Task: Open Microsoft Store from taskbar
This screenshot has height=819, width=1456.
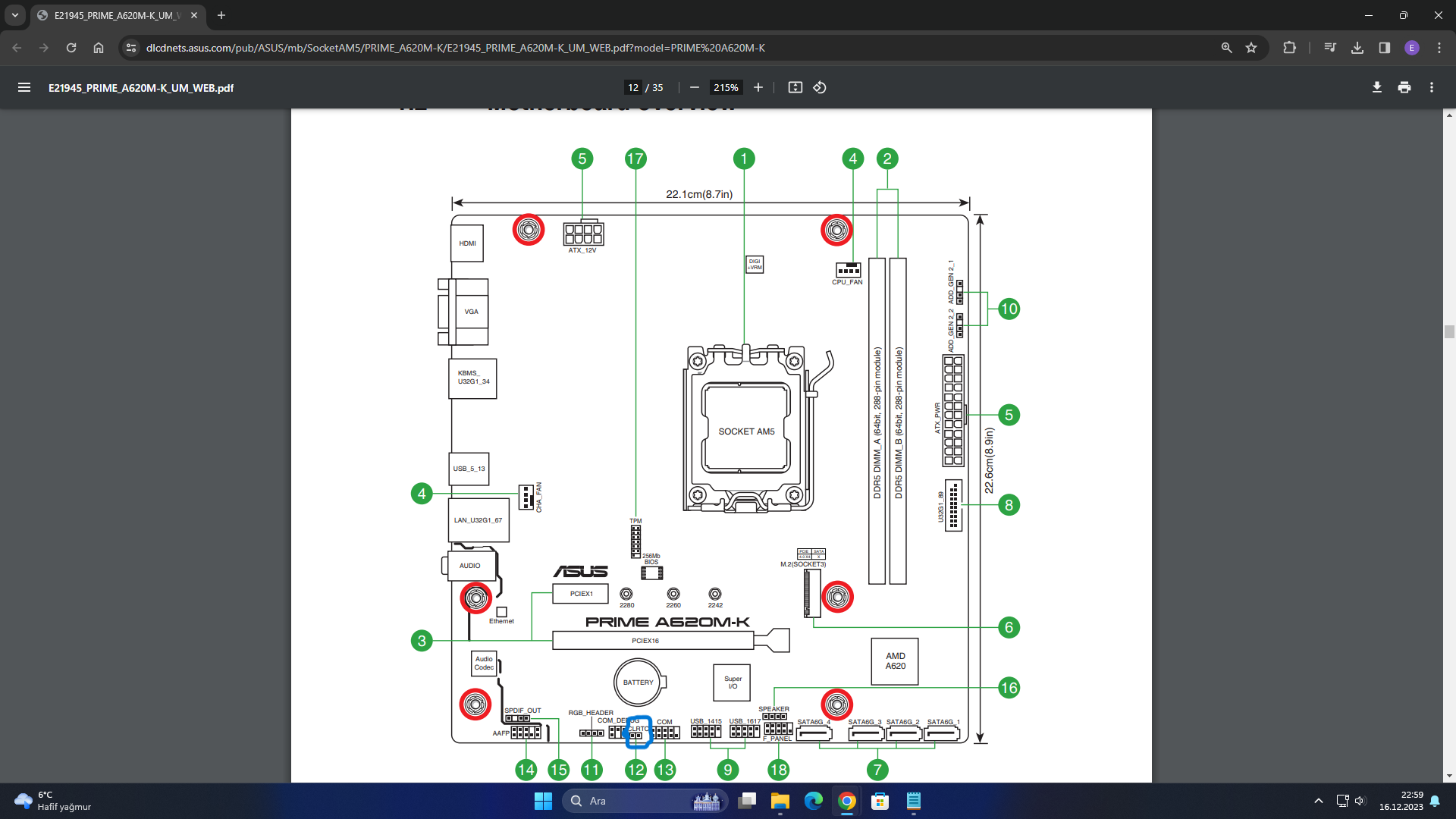Action: (880, 801)
